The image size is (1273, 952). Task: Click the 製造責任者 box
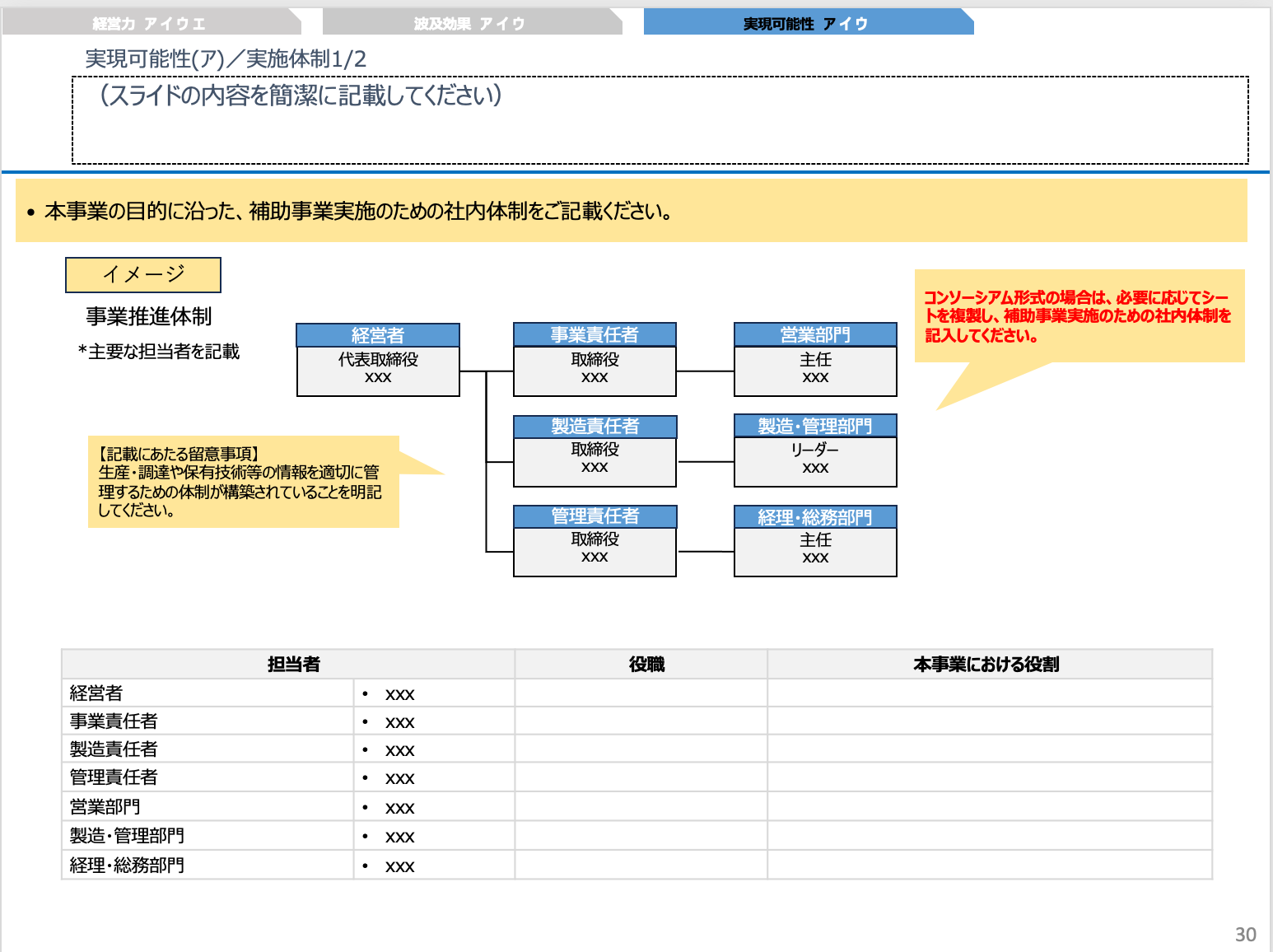595,450
